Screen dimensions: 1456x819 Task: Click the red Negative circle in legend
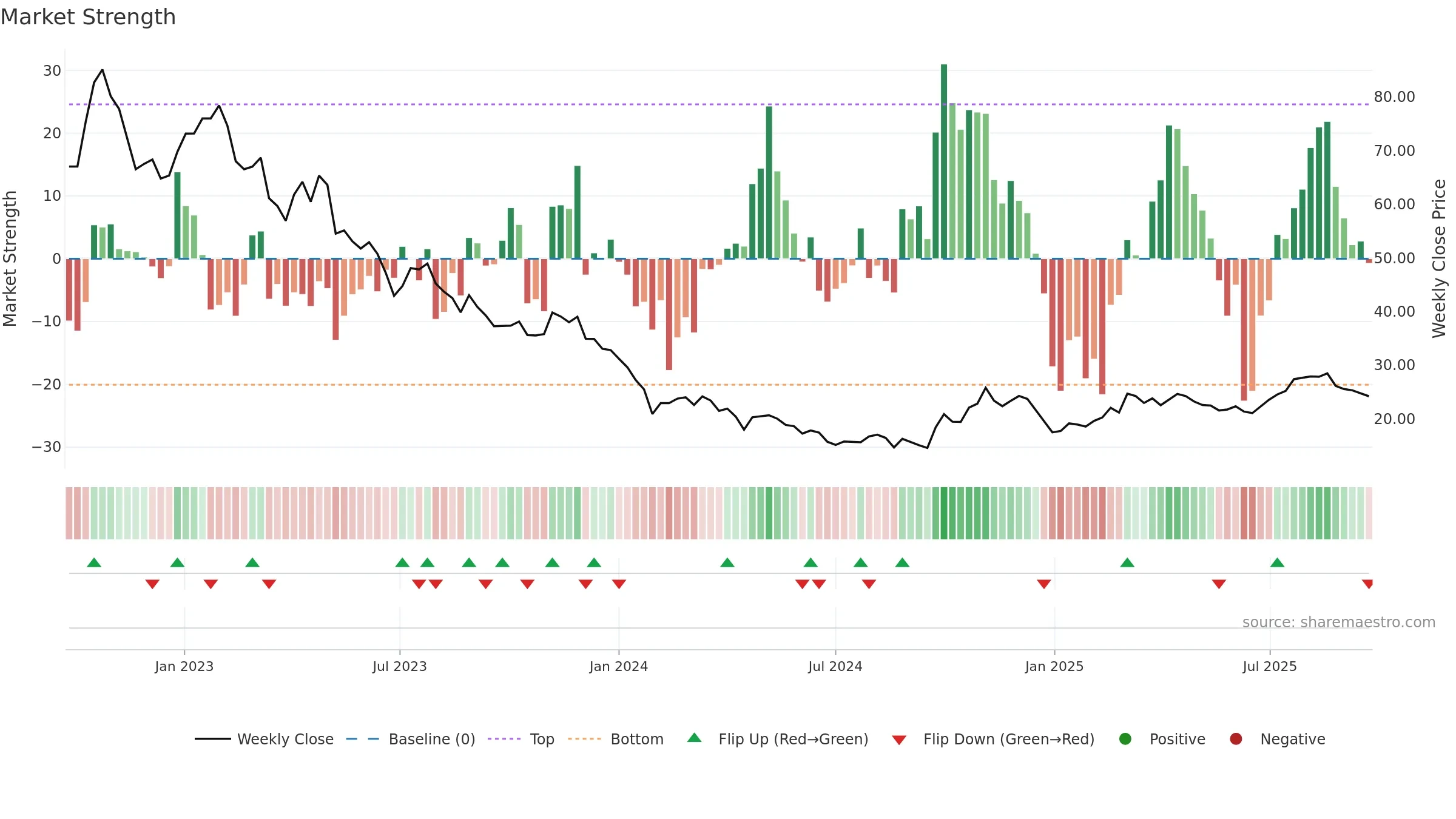(1236, 739)
